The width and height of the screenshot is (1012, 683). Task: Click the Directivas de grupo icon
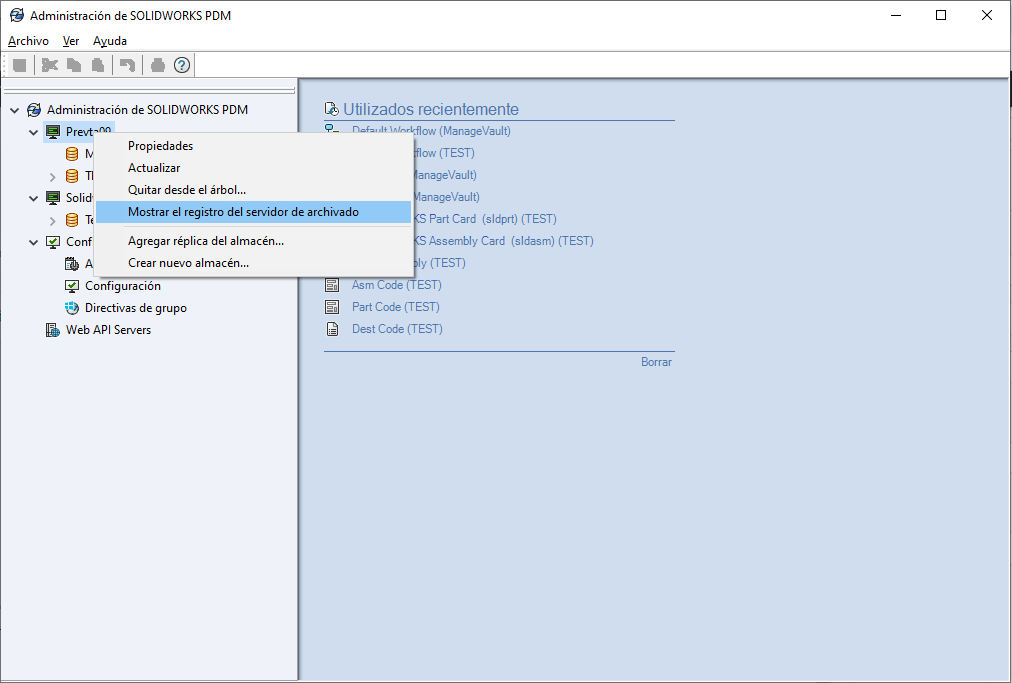72,308
